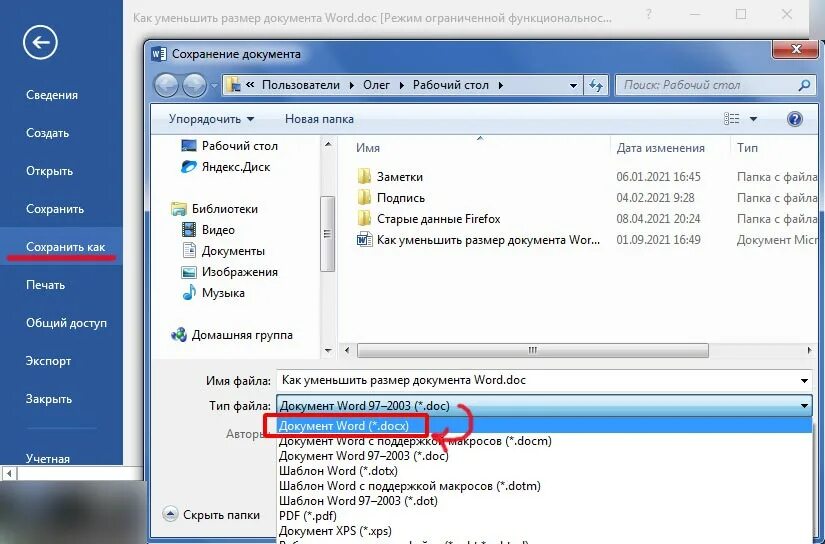Choose Документ Word 97–2003 (*.doc) from list

point(544,456)
